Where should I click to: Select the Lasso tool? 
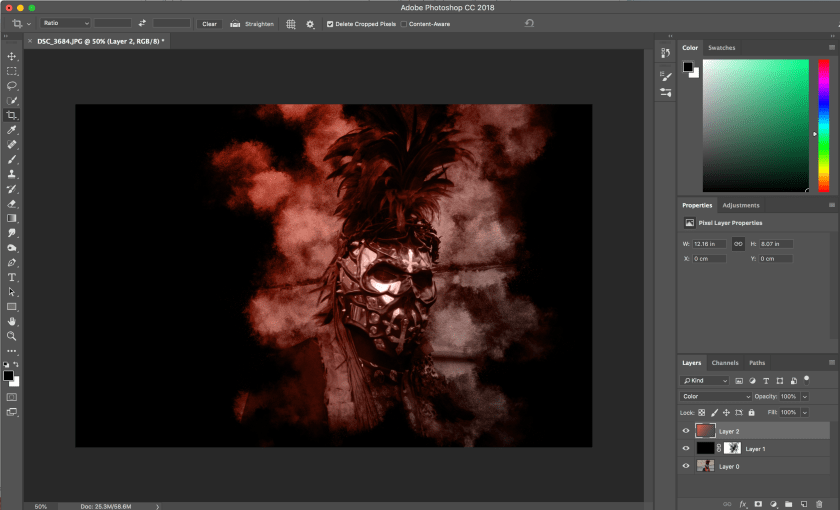coord(12,86)
